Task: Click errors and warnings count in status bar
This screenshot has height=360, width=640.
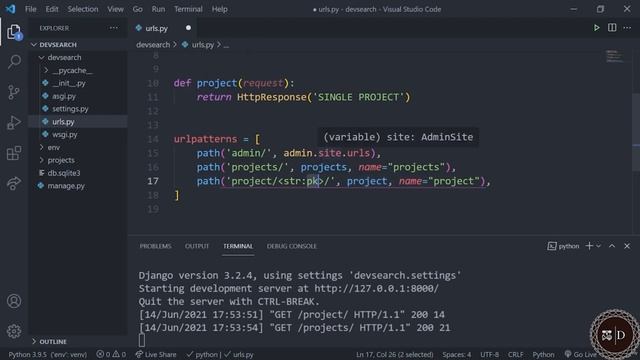Action: point(111,354)
